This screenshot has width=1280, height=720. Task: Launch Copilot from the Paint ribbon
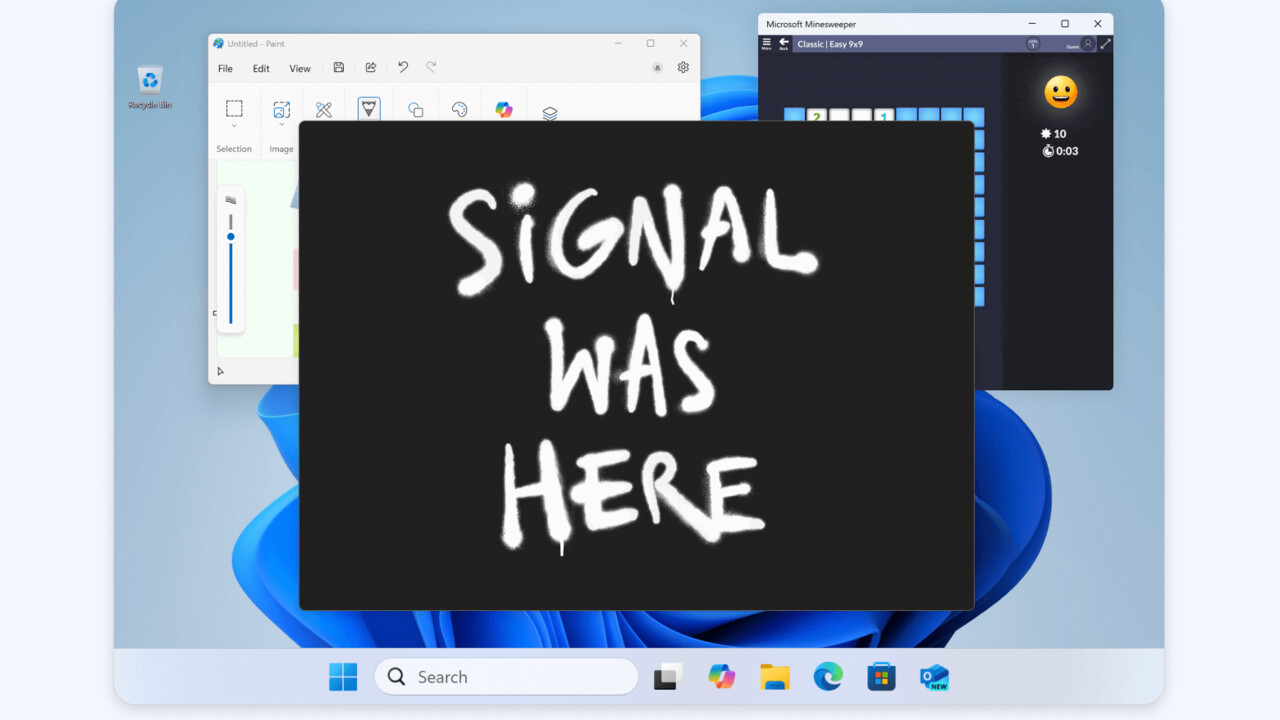[504, 110]
